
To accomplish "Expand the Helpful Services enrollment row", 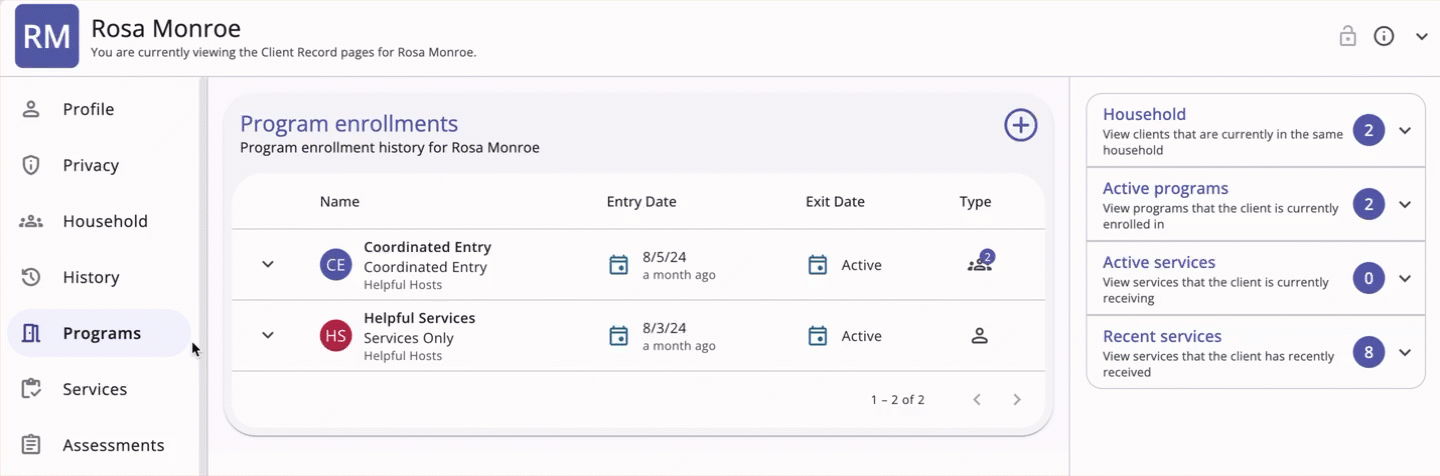I will (x=268, y=335).
